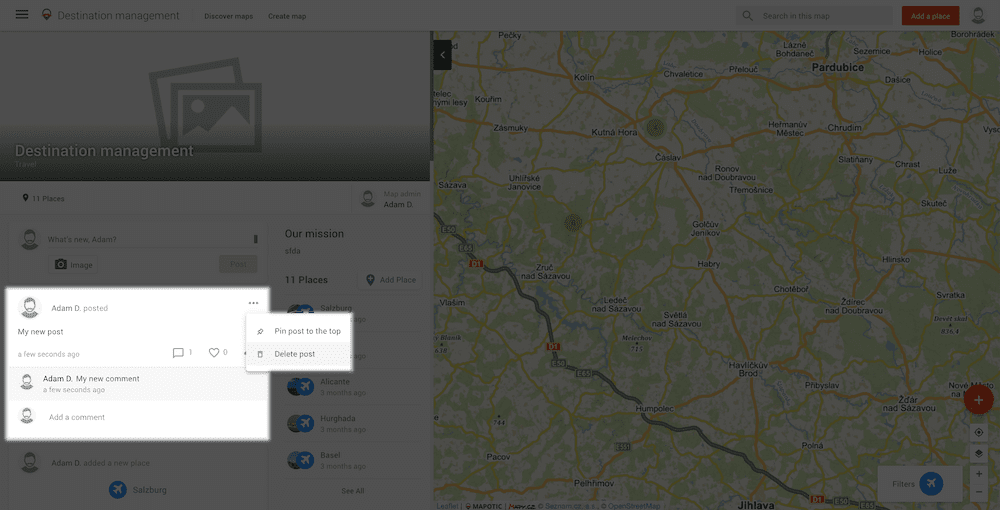
Task: Click the round red plus map button
Action: pyautogui.click(x=978, y=400)
